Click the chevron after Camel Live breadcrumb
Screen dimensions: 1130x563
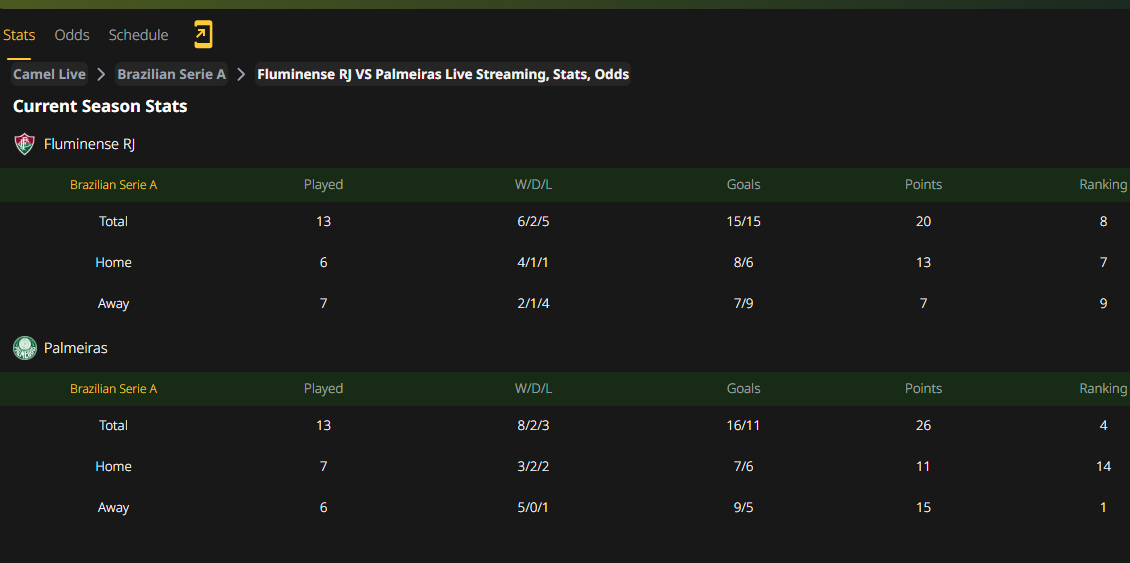pyautogui.click(x=102, y=74)
